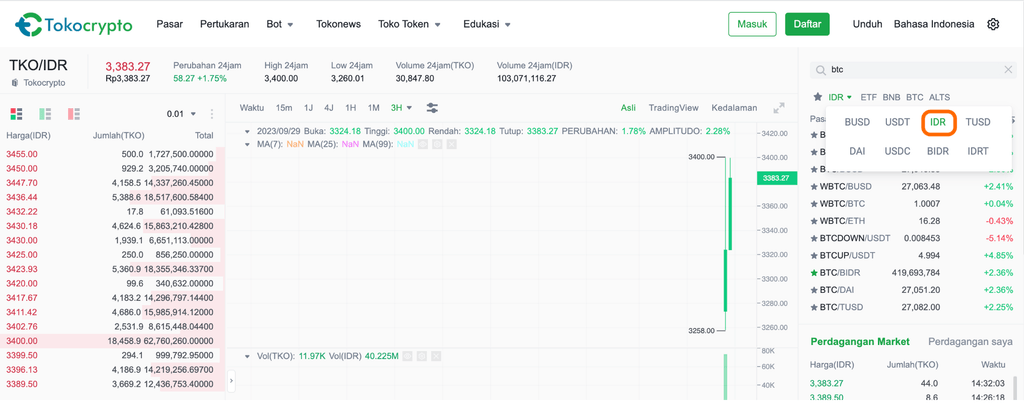
Task: Expand the 3H interval dropdown
Action: [401, 108]
